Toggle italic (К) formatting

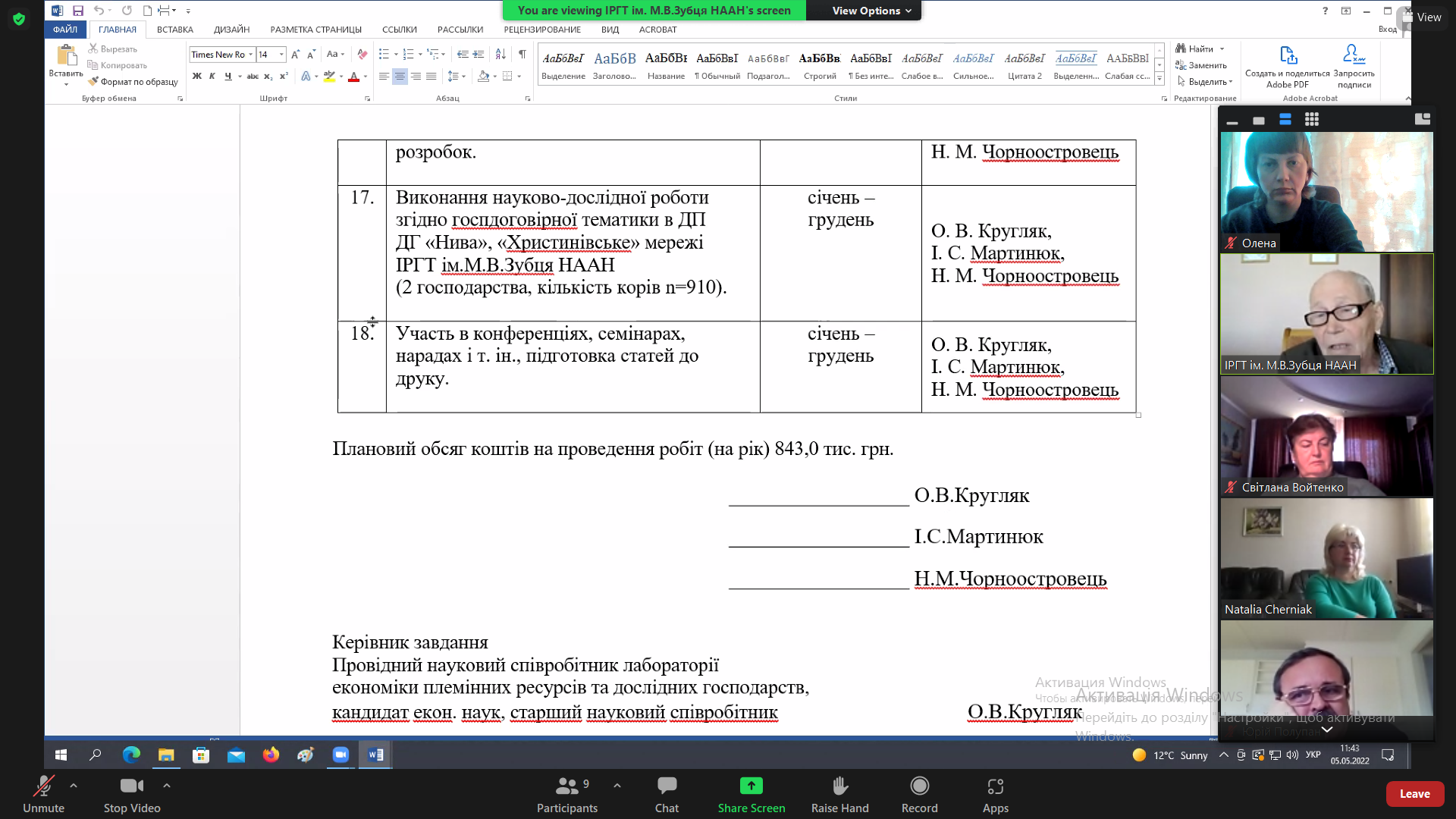pyautogui.click(x=212, y=77)
